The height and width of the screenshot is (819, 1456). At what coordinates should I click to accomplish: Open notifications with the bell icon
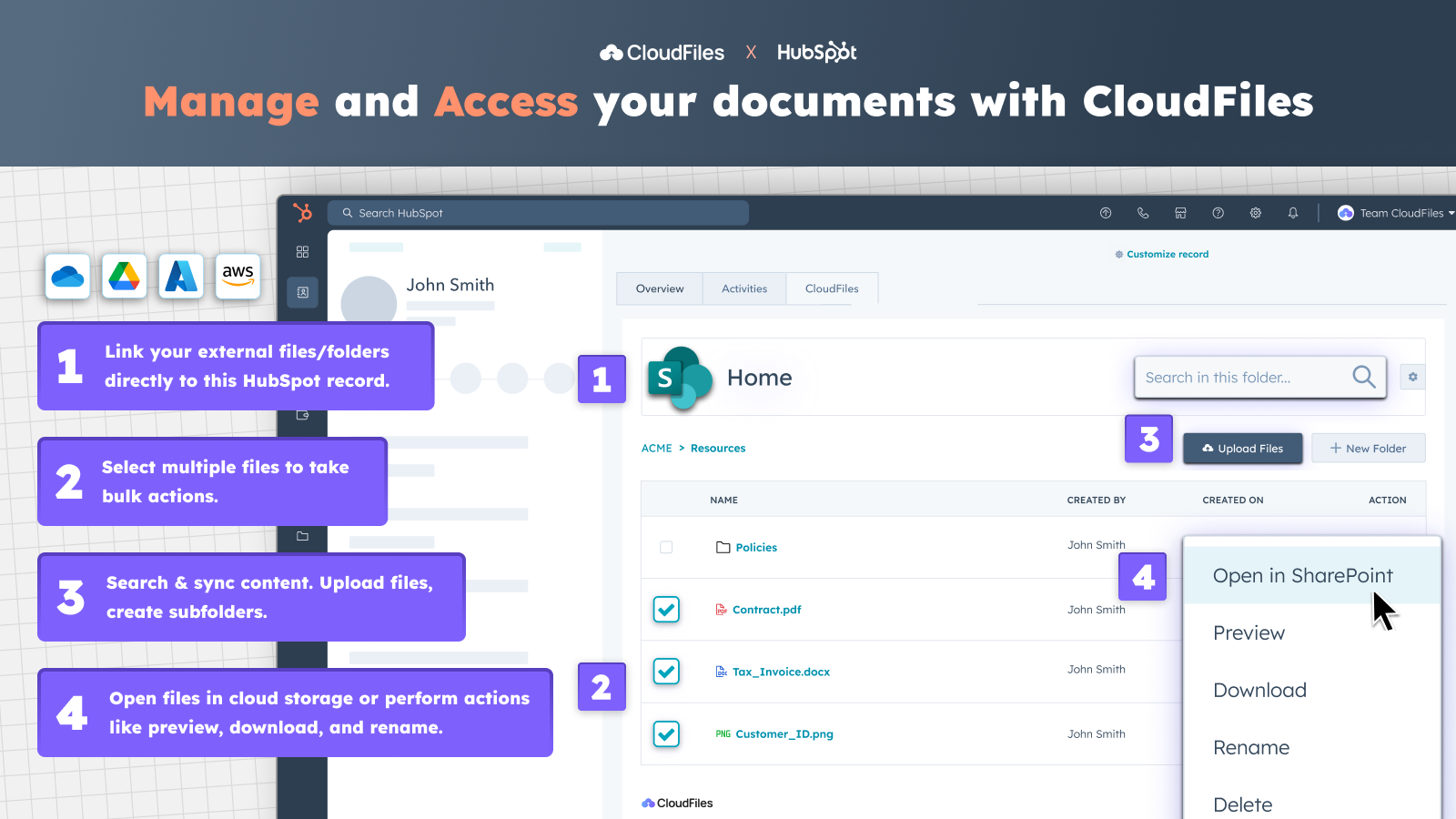[1292, 212]
